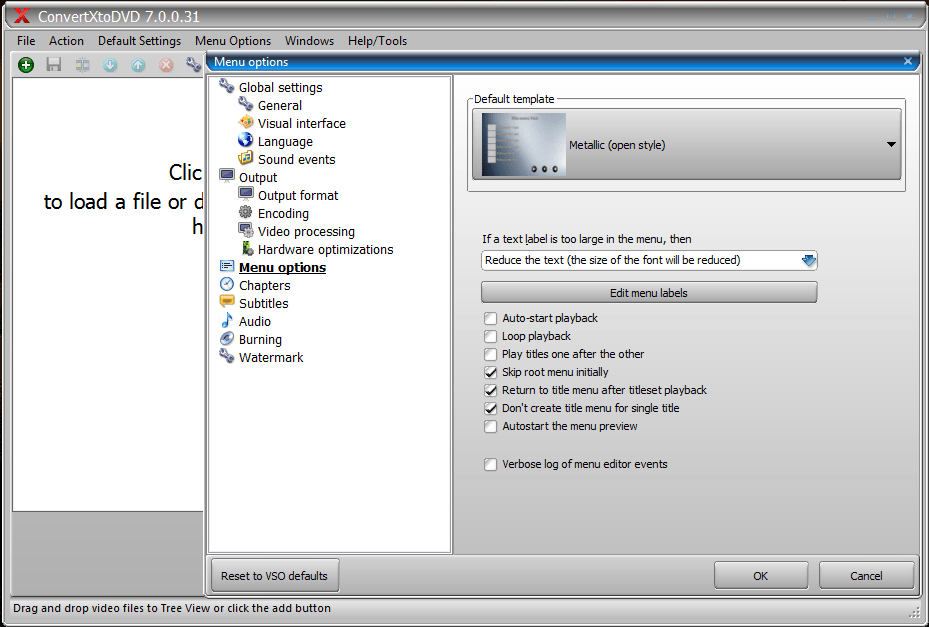The width and height of the screenshot is (929, 627).
Task: Click the green add file toolbar icon
Action: pyautogui.click(x=26, y=65)
